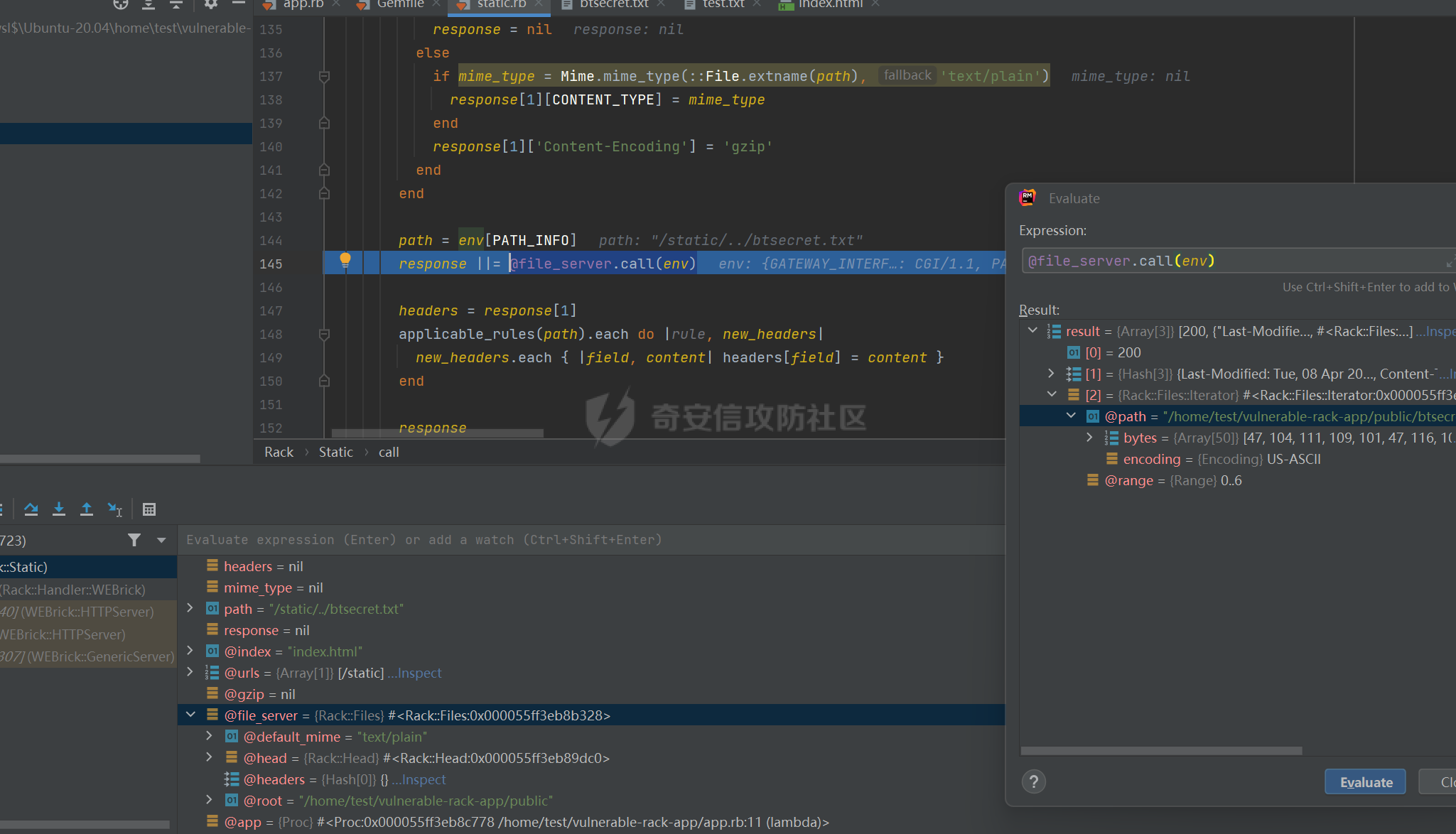Click fold marker at line 148 do block
The width and height of the screenshot is (1456, 834).
(x=324, y=334)
